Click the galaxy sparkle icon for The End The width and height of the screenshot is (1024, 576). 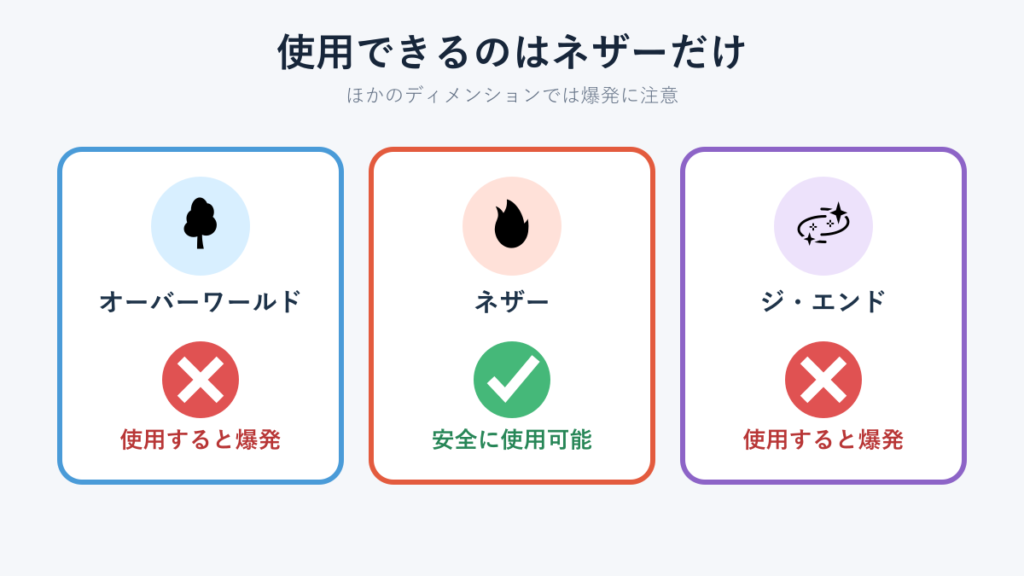(823, 224)
